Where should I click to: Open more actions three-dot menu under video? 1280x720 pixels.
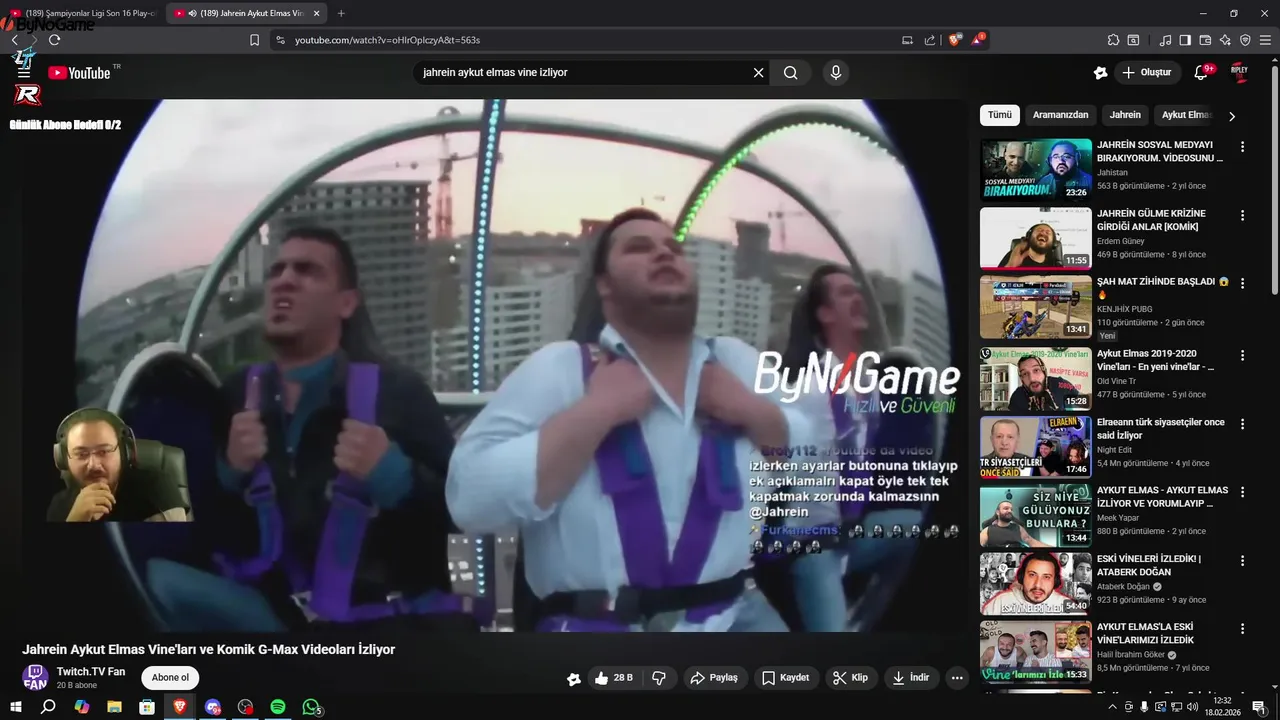coord(957,678)
